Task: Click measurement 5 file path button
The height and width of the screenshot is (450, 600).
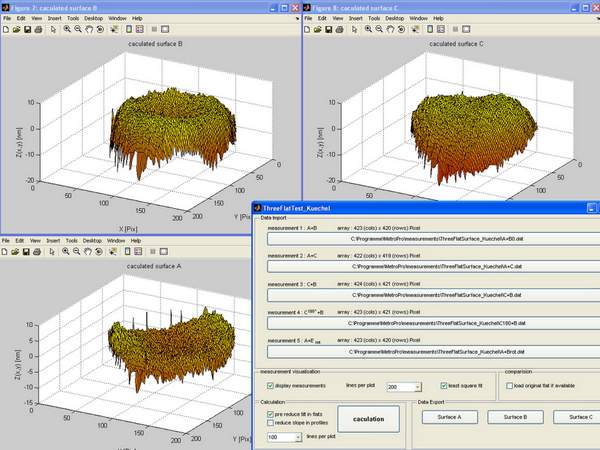Action: [434, 352]
